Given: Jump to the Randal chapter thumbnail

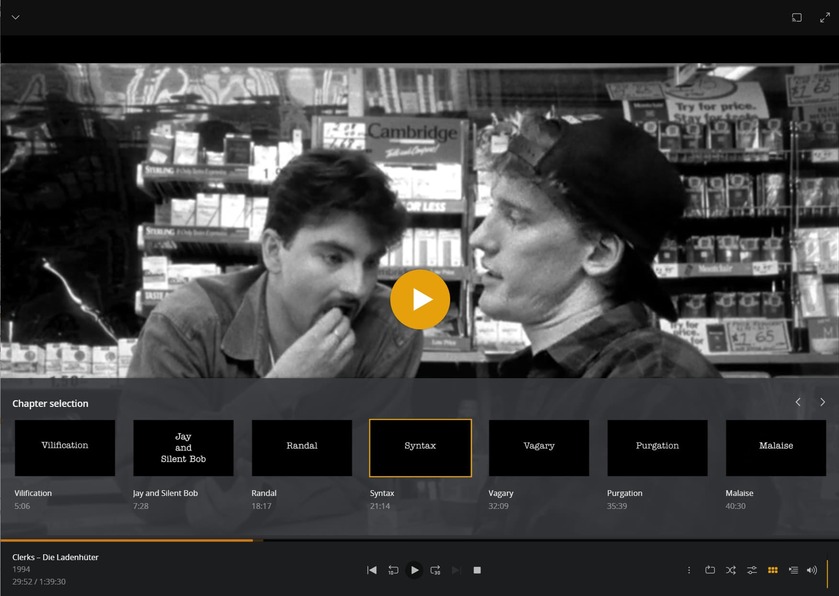Looking at the screenshot, I should 302,448.
